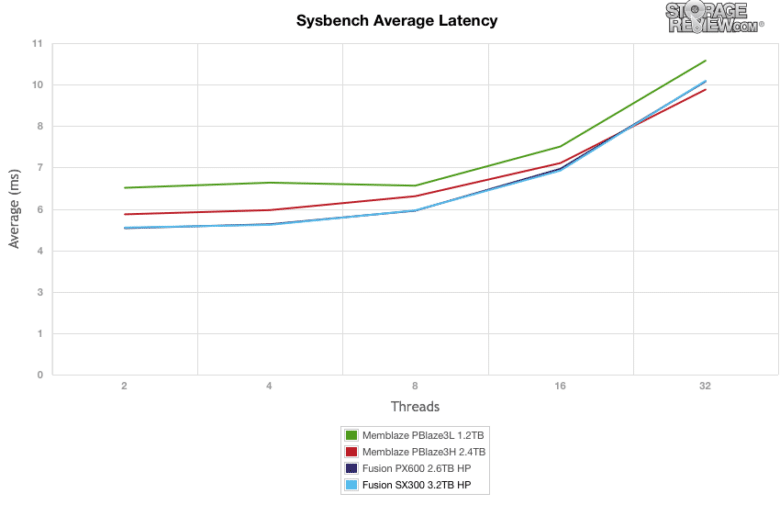Viewport: 780px width, 516px height.
Task: Click the x-axis tick label "32"
Action: tap(705, 386)
